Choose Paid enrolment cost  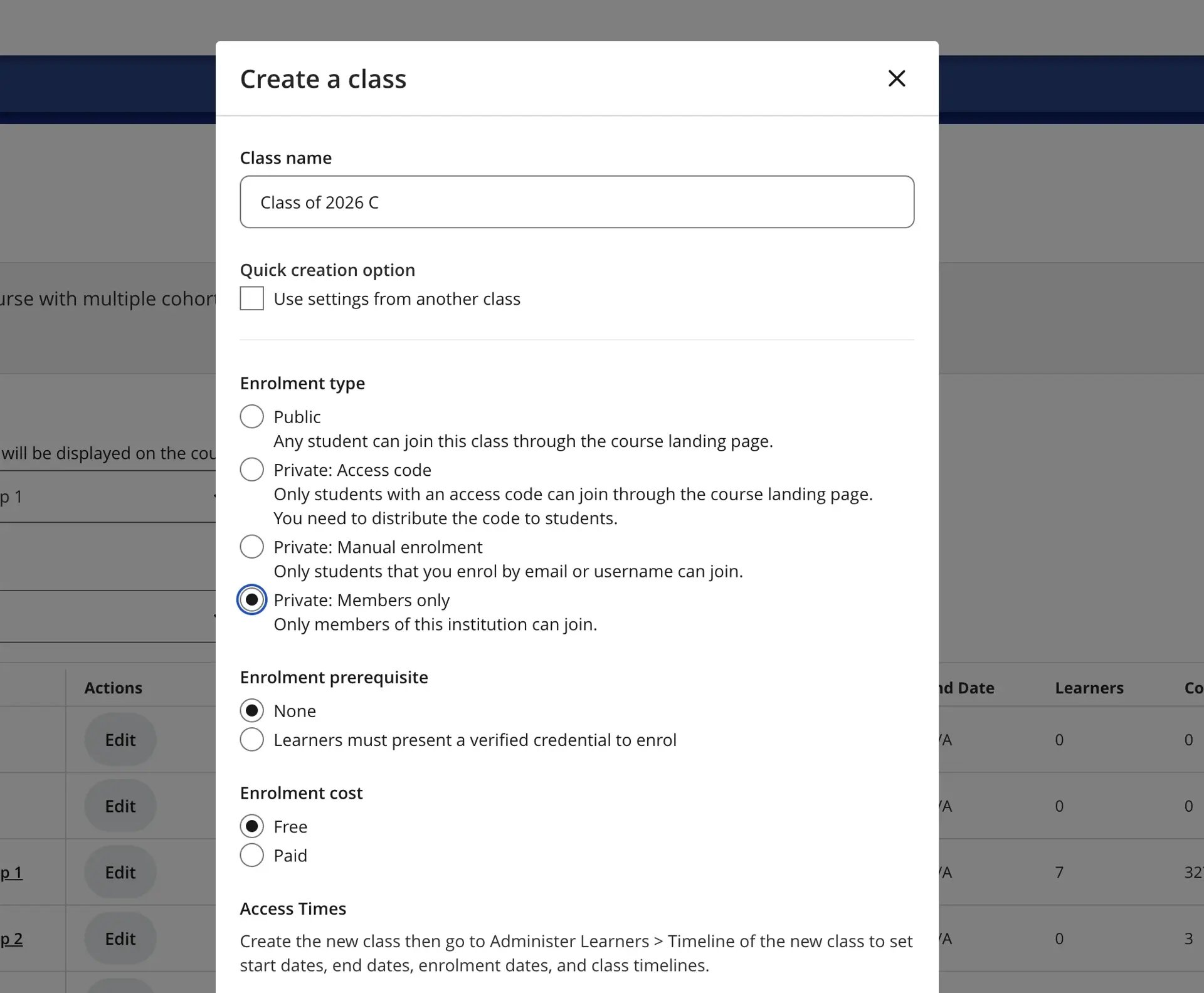(251, 856)
